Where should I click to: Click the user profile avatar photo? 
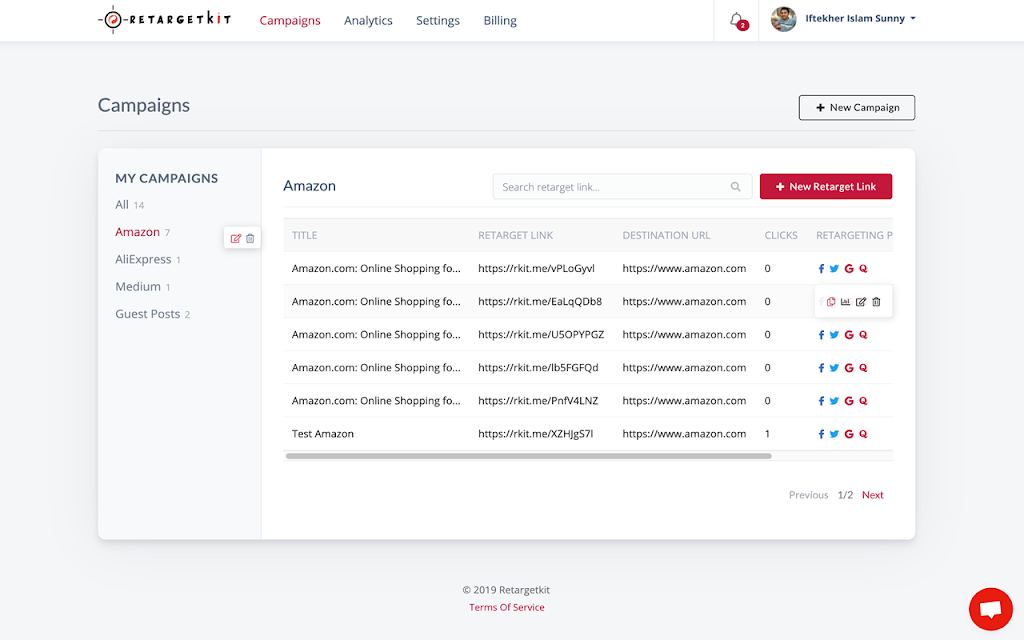784,19
